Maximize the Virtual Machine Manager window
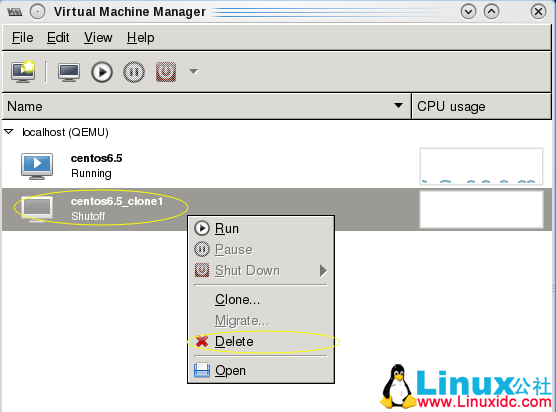Screen dimensions: 556x412 pyautogui.click(x=491, y=12)
